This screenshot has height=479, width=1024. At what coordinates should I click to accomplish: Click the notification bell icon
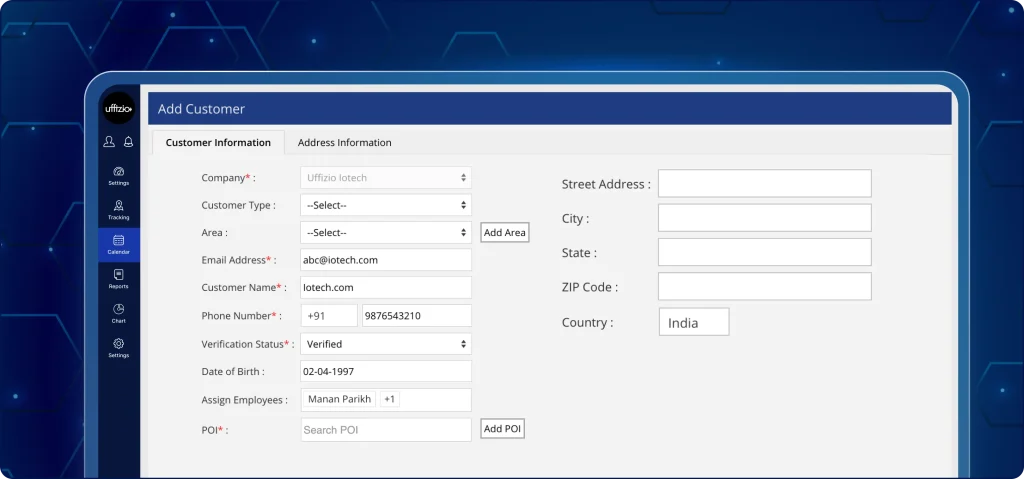click(128, 142)
